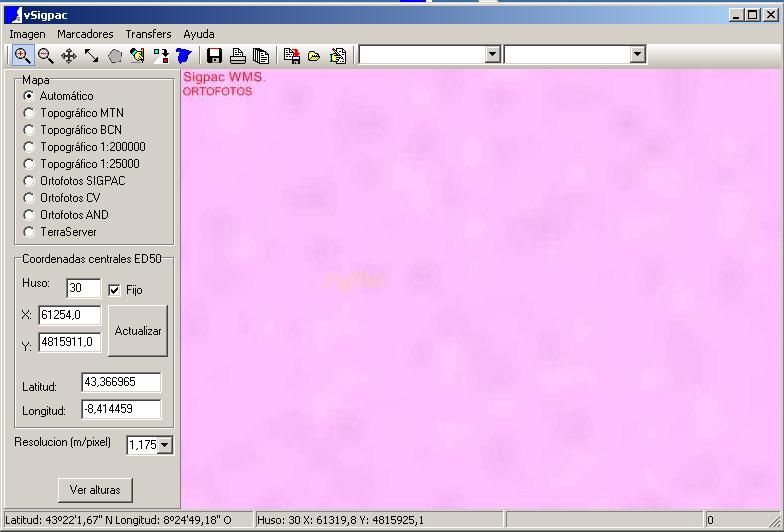Click the save floppy disk icon
The height and width of the screenshot is (532, 784).
pyautogui.click(x=214, y=56)
